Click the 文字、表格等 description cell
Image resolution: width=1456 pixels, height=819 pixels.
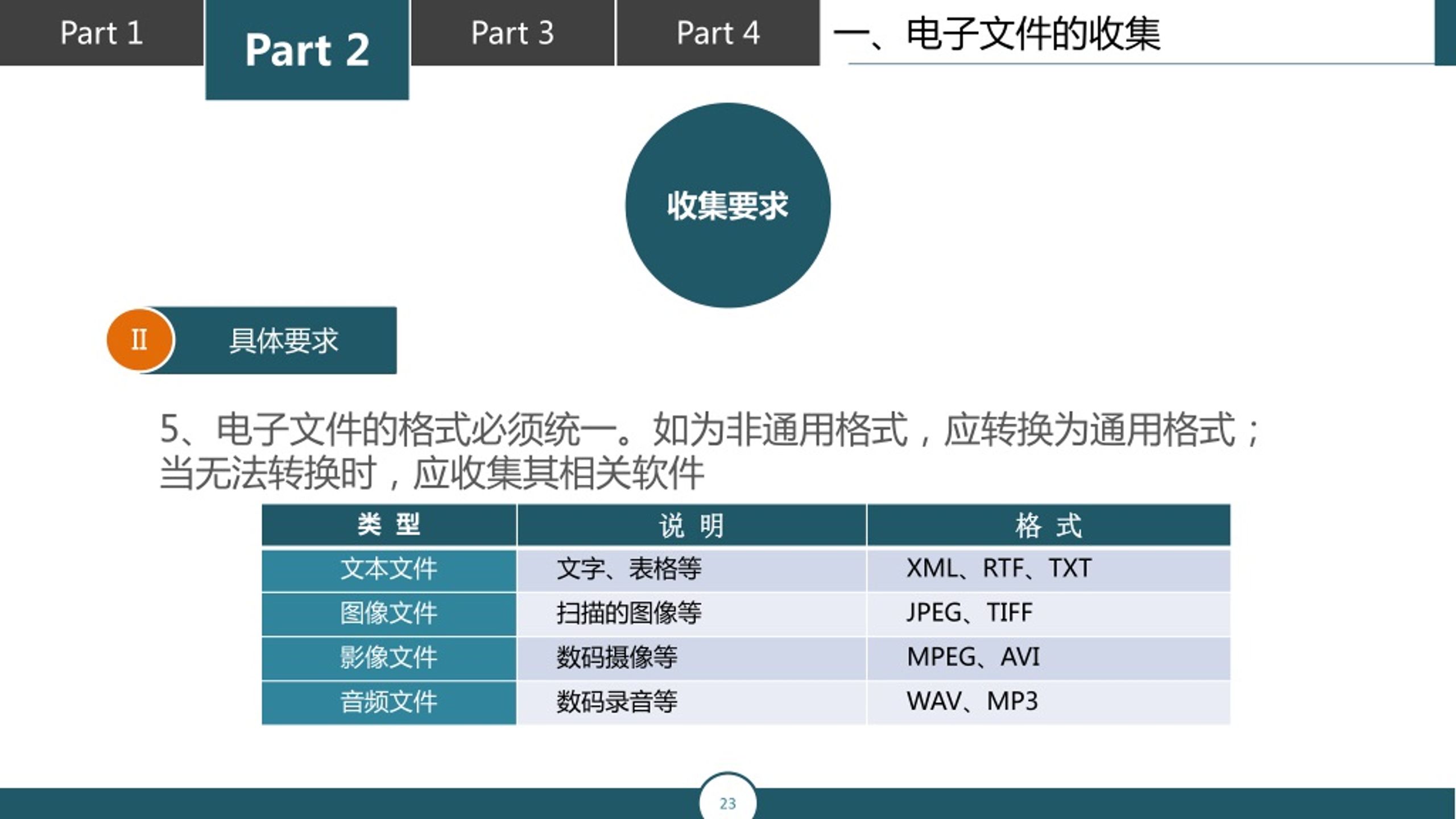click(x=692, y=569)
